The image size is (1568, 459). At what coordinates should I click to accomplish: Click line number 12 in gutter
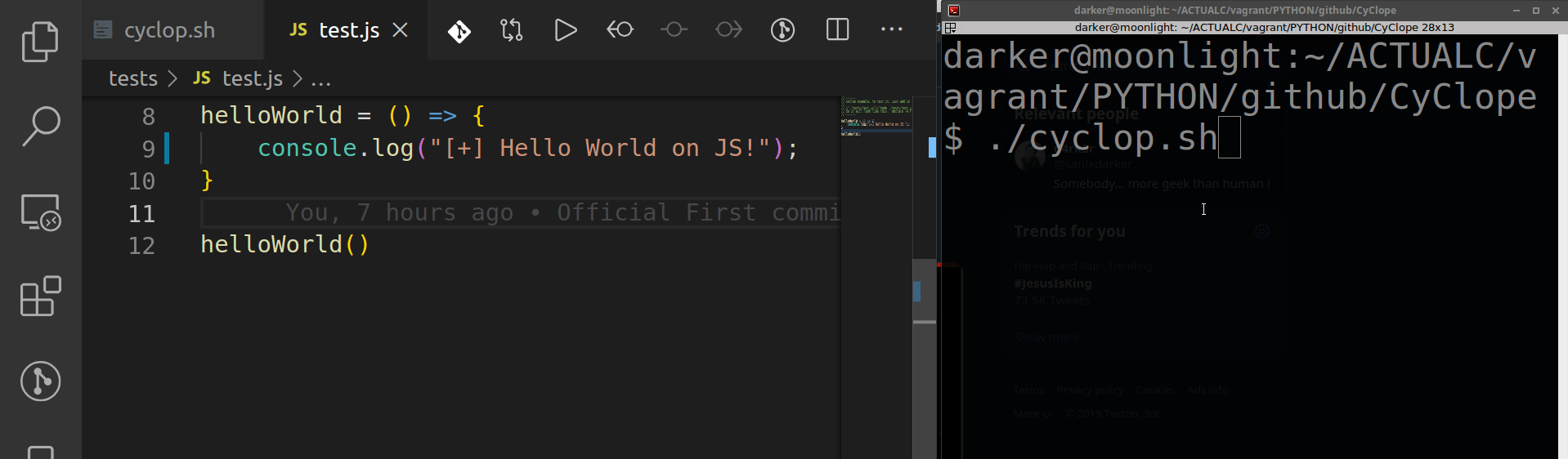pos(141,245)
